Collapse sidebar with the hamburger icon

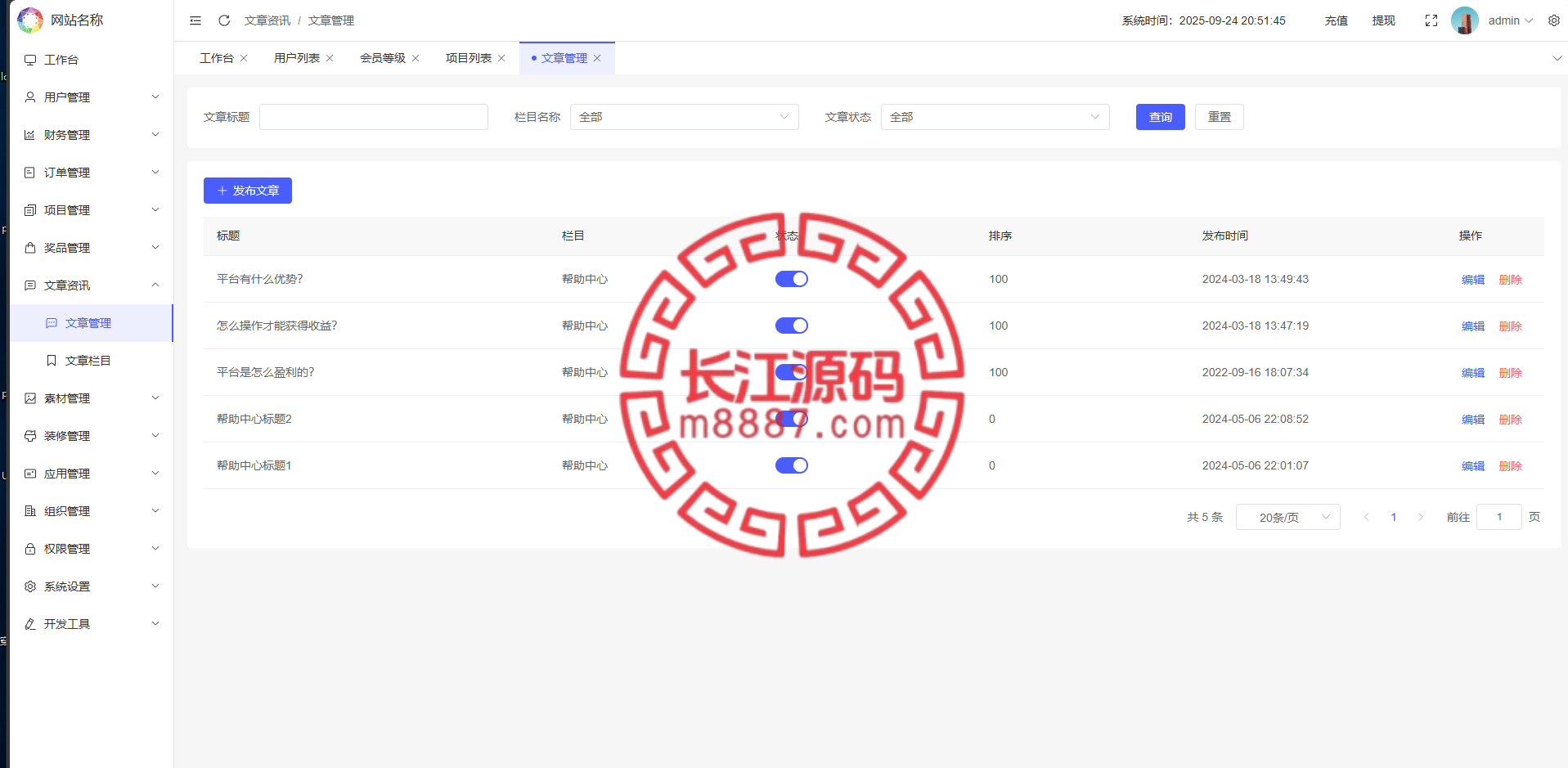point(195,20)
